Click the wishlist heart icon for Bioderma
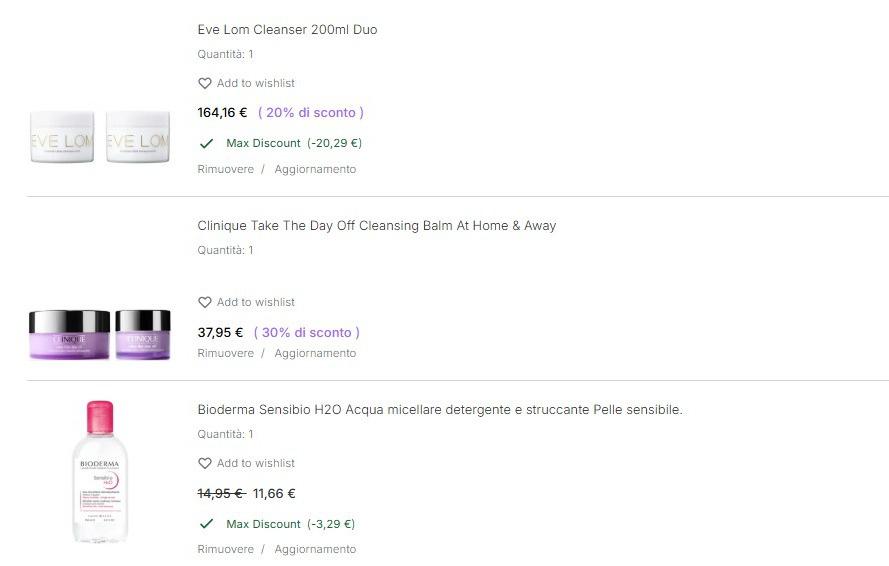This screenshot has width=889, height=566. 205,463
